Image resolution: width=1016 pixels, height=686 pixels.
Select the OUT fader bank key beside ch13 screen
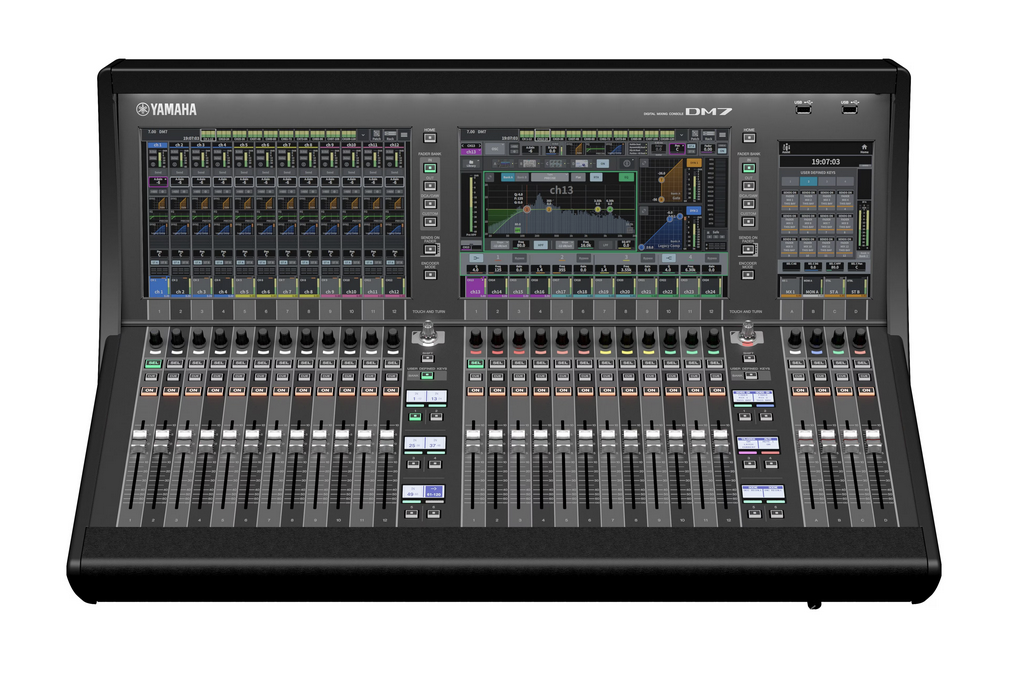point(749,186)
